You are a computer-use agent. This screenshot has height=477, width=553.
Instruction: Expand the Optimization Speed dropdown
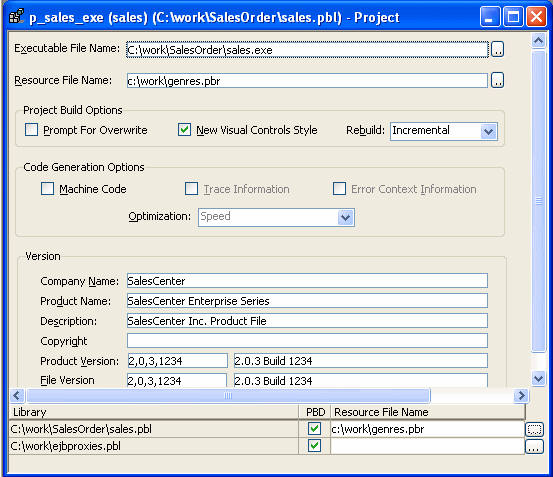click(346, 218)
